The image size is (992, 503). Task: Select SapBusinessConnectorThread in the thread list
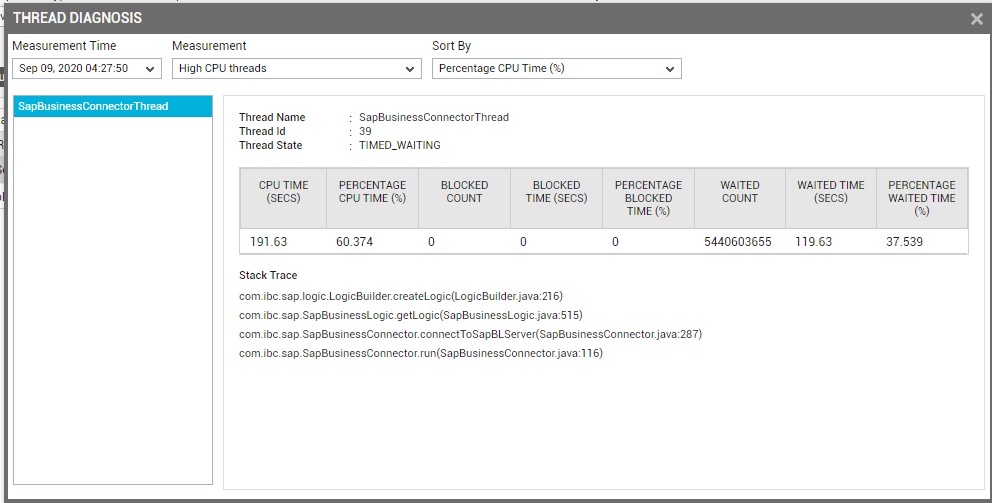click(x=113, y=106)
